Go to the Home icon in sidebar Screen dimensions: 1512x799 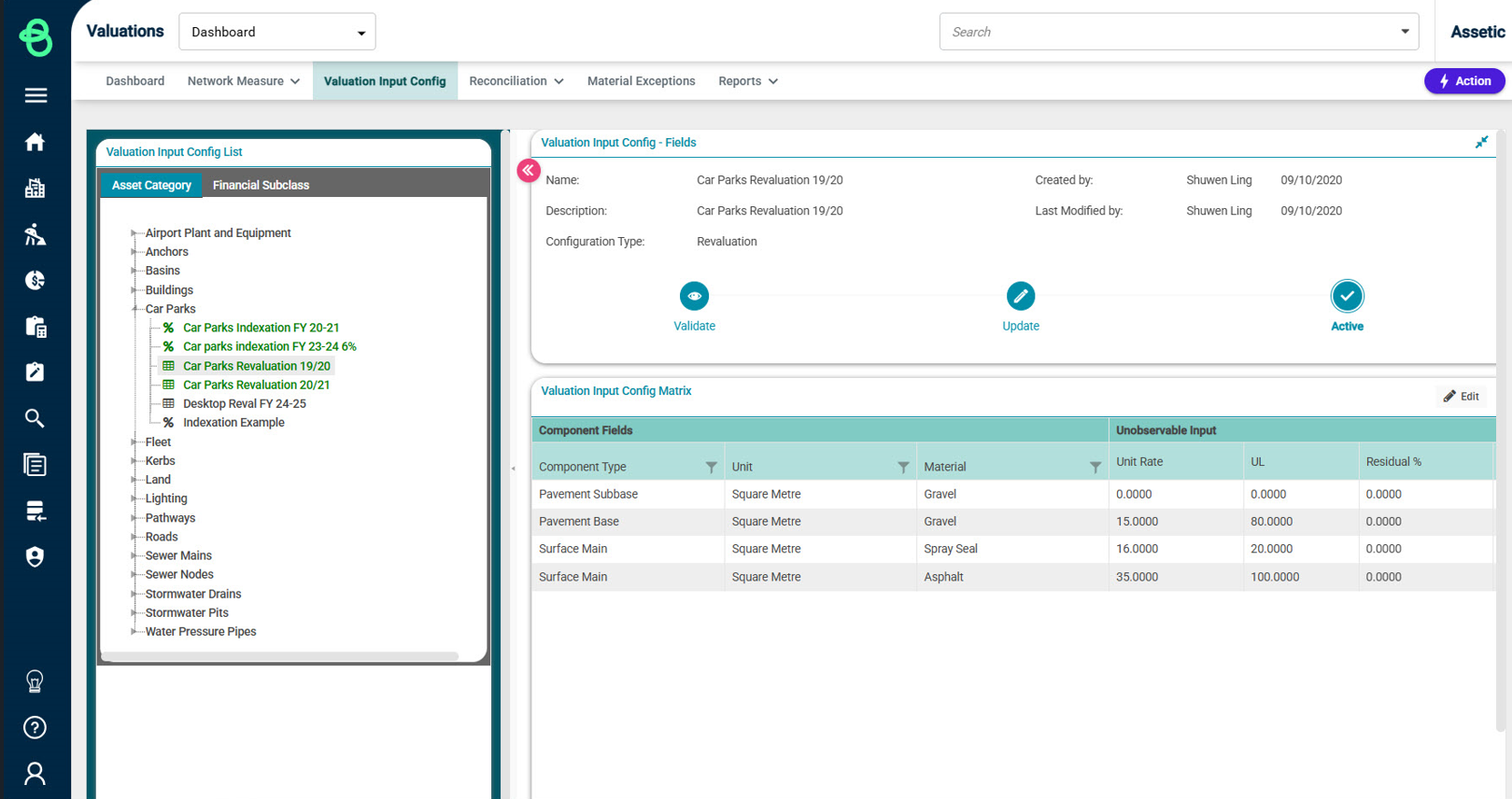[35, 142]
